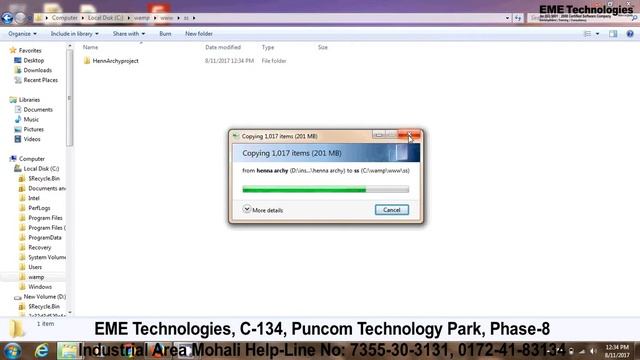Open the Intel folder in tree
This screenshot has width=640, height=360.
coord(34,198)
